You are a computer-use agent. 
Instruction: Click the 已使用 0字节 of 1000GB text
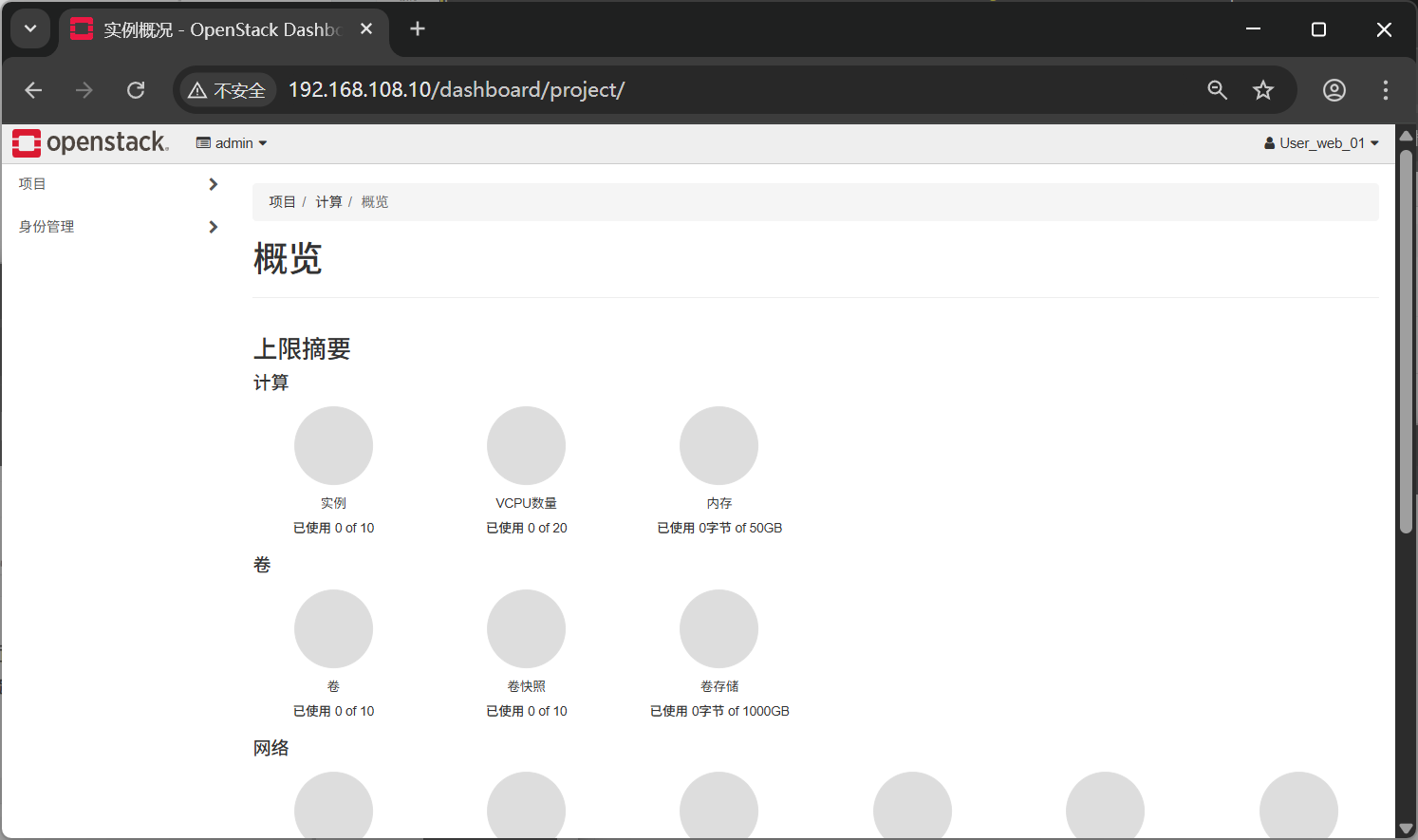point(719,711)
